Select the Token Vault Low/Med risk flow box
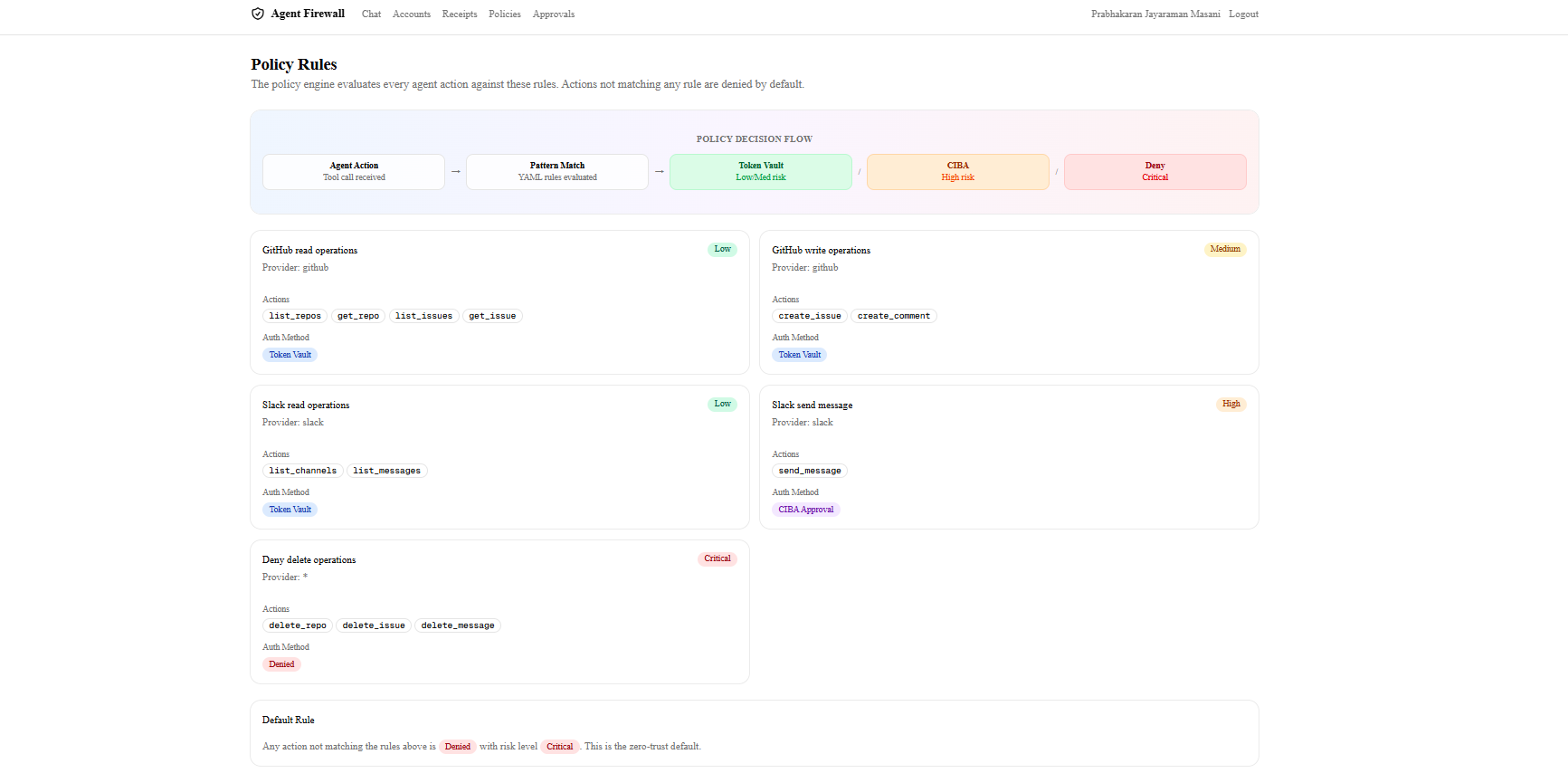 click(x=761, y=172)
